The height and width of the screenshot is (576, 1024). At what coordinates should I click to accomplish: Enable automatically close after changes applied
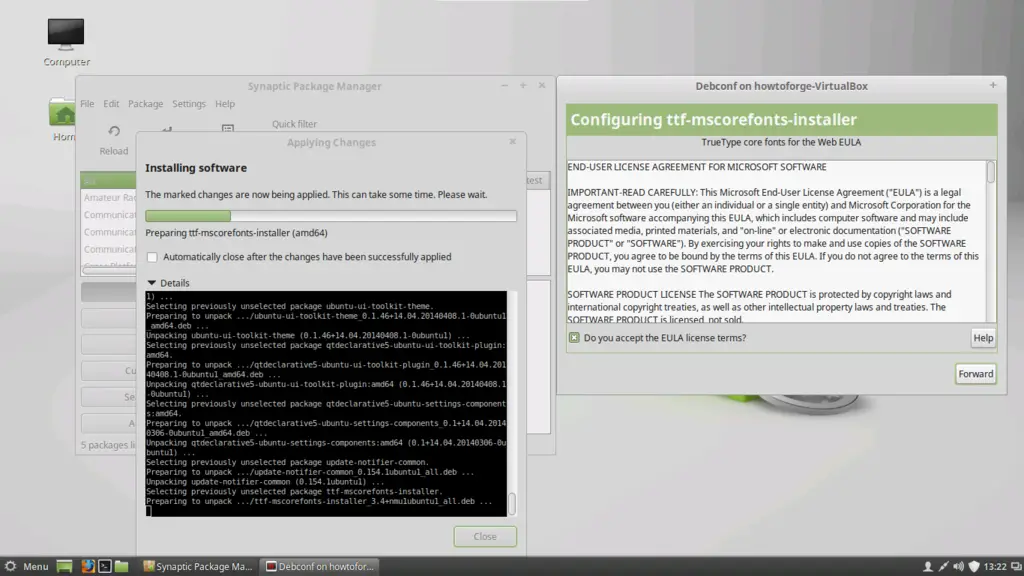tap(152, 257)
